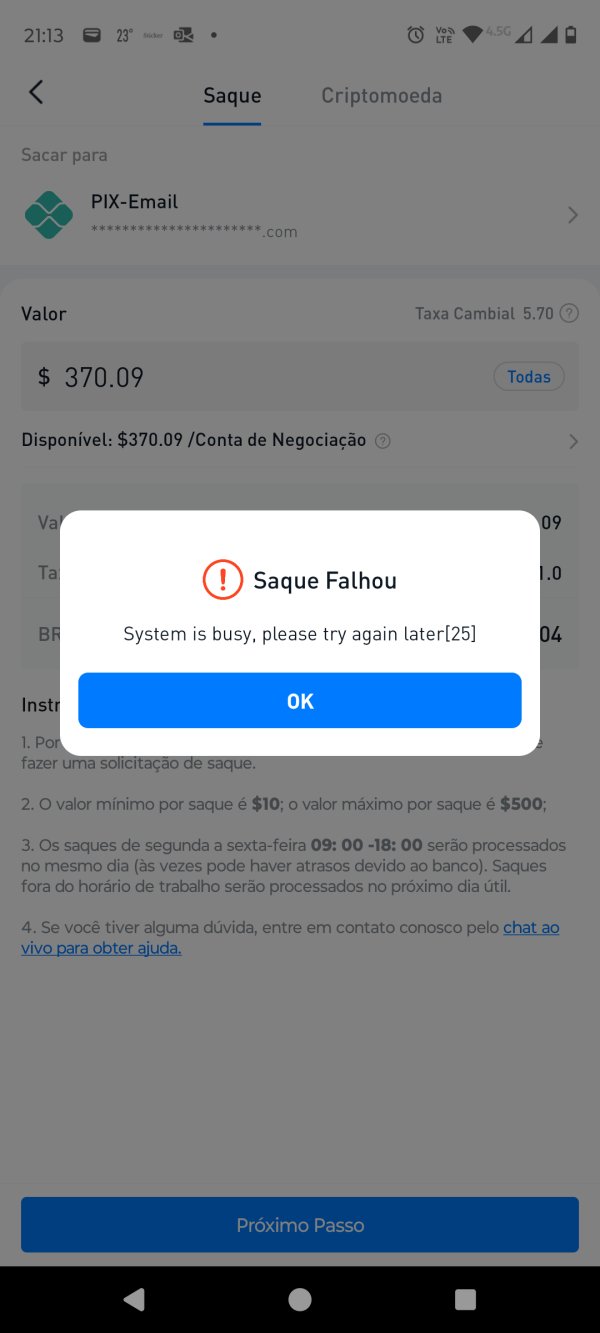This screenshot has height=1333, width=600.
Task: Select the Saque tab
Action: [x=232, y=96]
